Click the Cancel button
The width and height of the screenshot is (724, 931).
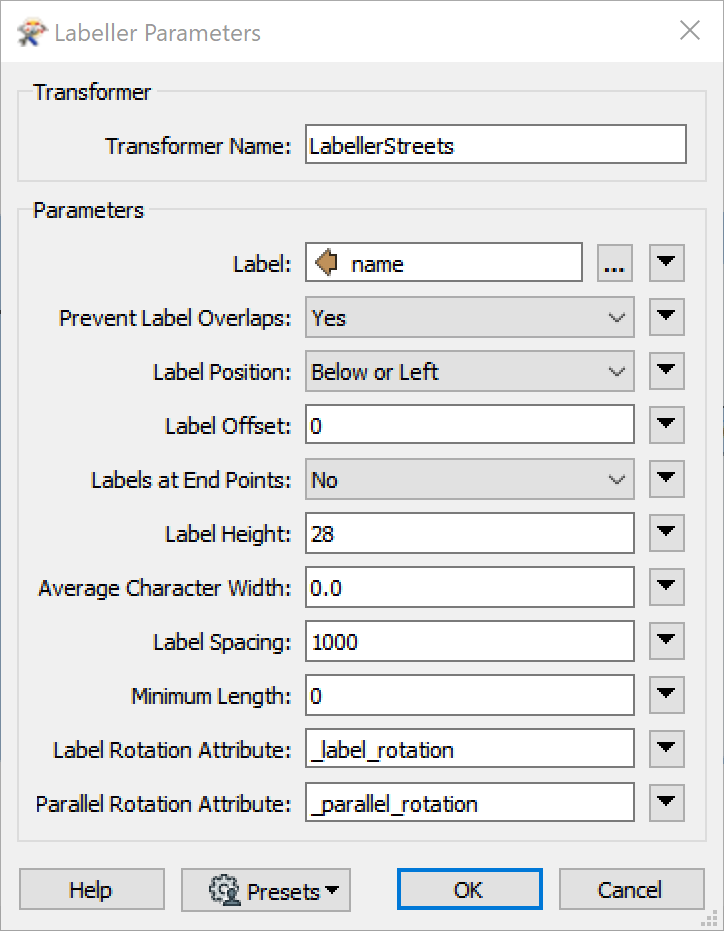631,889
